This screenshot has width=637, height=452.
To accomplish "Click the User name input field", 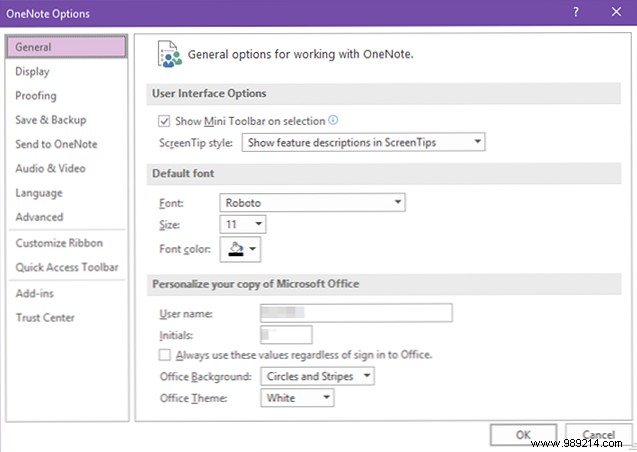I will point(356,313).
